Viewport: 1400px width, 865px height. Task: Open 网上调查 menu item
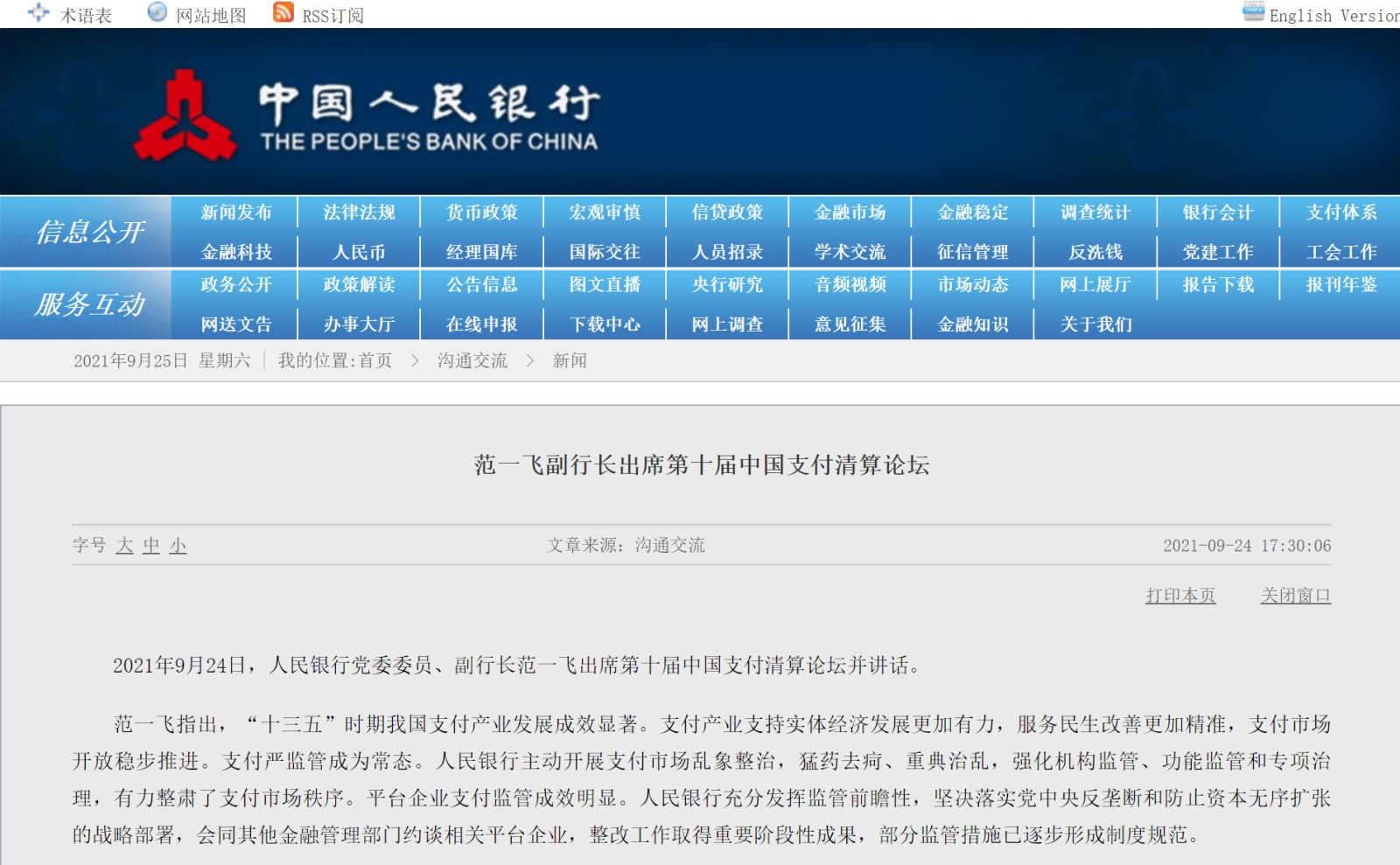[x=727, y=324]
